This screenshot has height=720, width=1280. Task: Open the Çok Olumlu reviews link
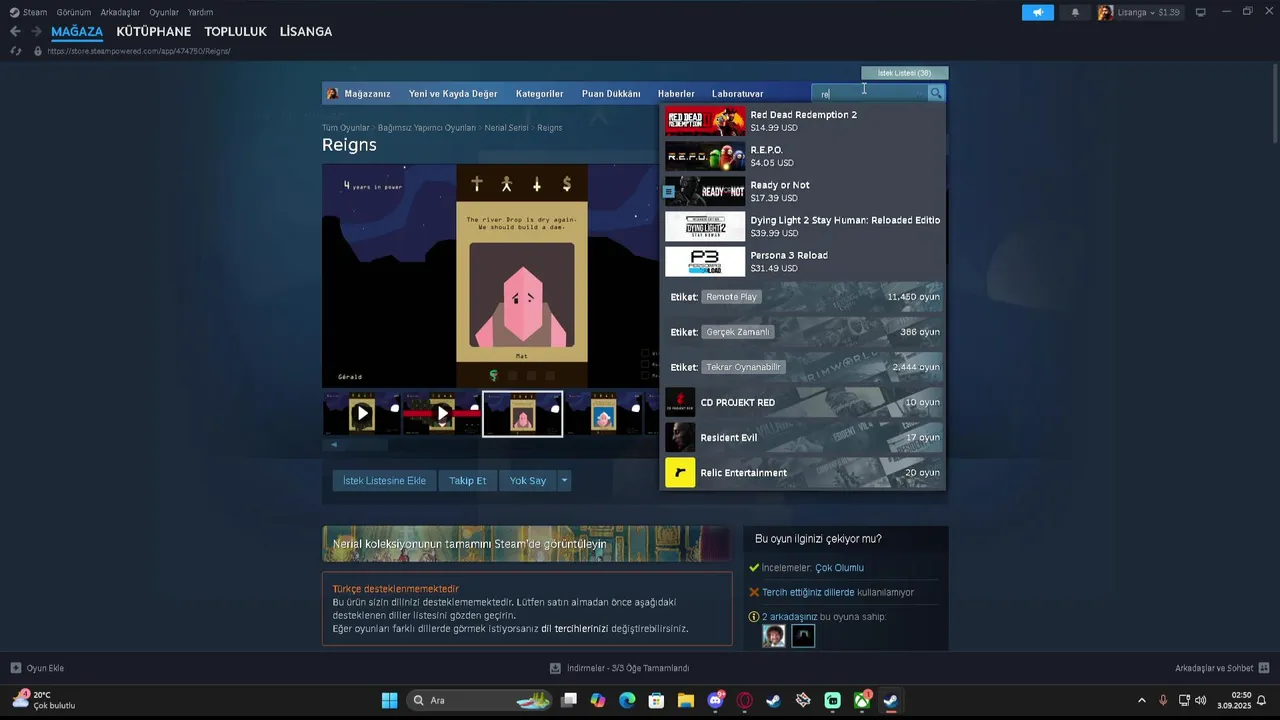pyautogui.click(x=839, y=568)
